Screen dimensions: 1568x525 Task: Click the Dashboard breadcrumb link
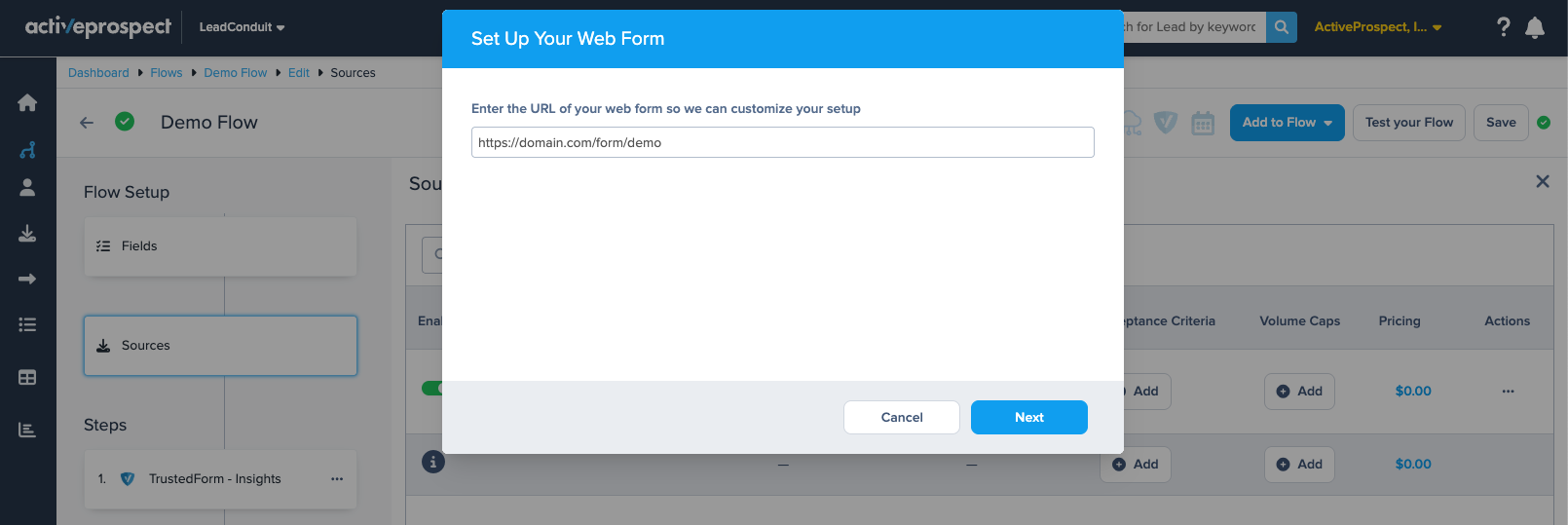coord(98,73)
